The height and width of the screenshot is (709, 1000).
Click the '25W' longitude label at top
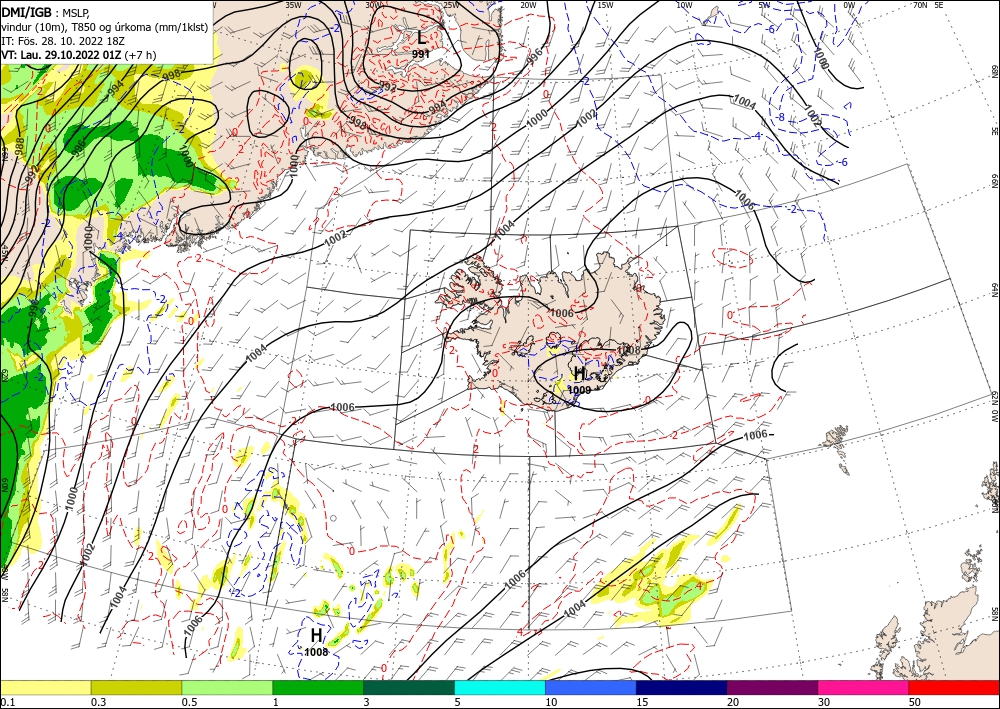(451, 4)
